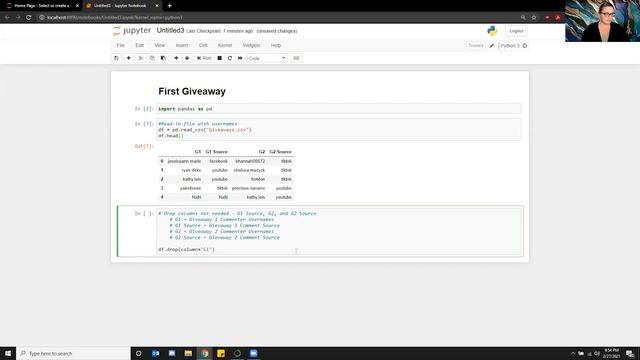Open File Explorer from the taskbar
Screen dimensions: 640x360
tap(188, 353)
